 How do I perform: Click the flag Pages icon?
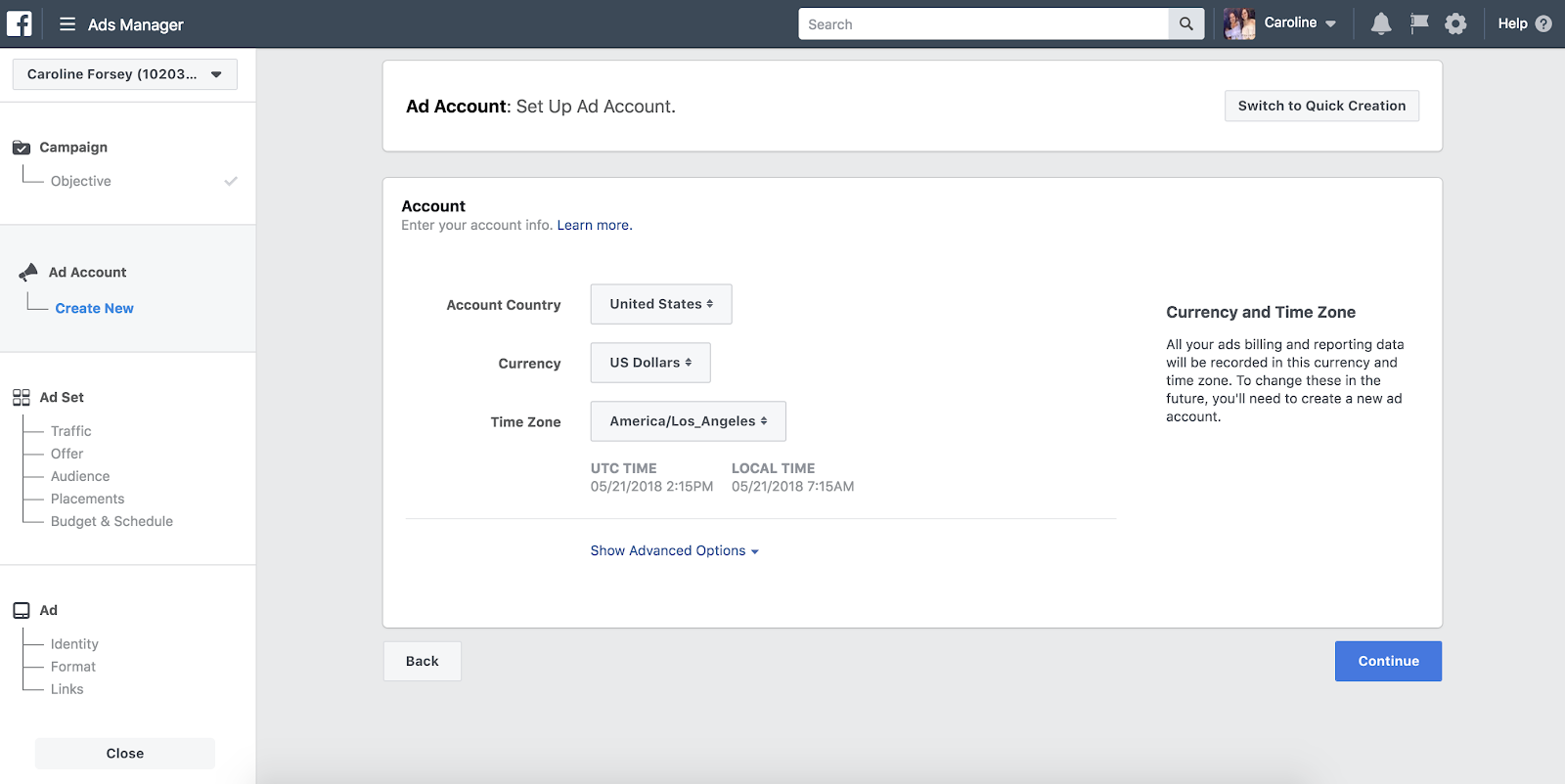1419,23
